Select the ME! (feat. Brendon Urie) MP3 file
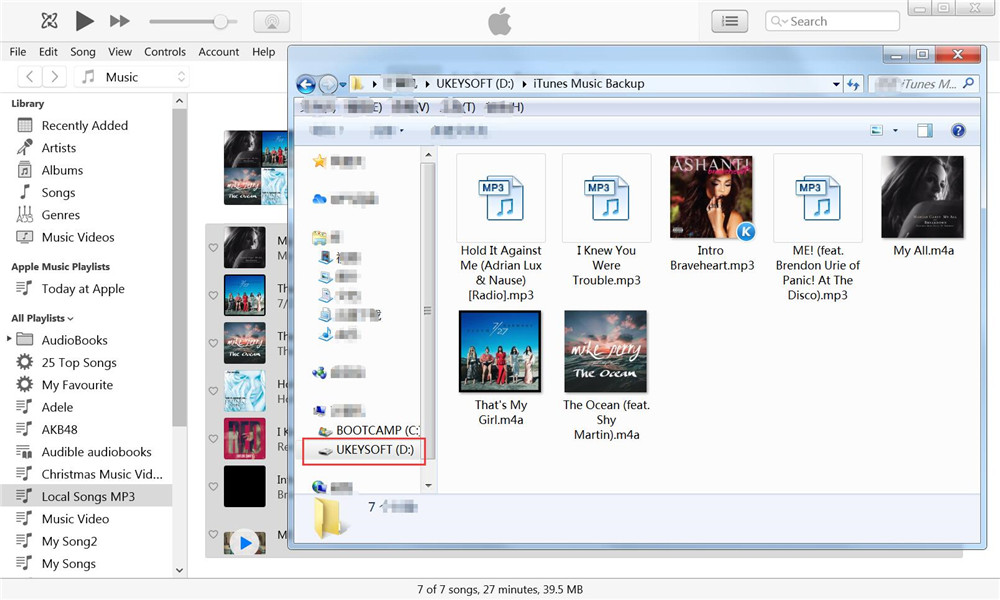Screen dimensions: 1000x600 pos(818,228)
